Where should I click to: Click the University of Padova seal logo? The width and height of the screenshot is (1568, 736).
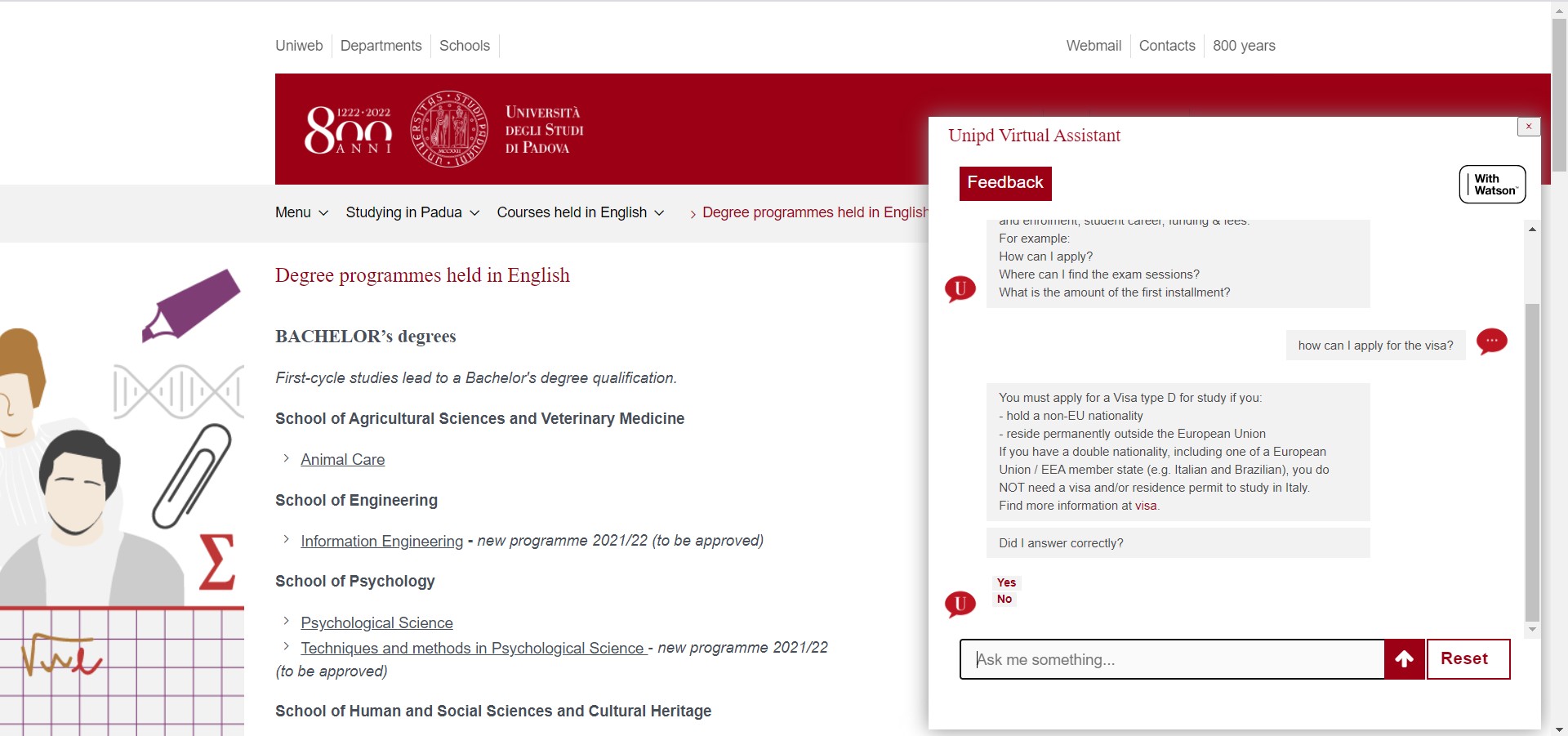pyautogui.click(x=448, y=129)
